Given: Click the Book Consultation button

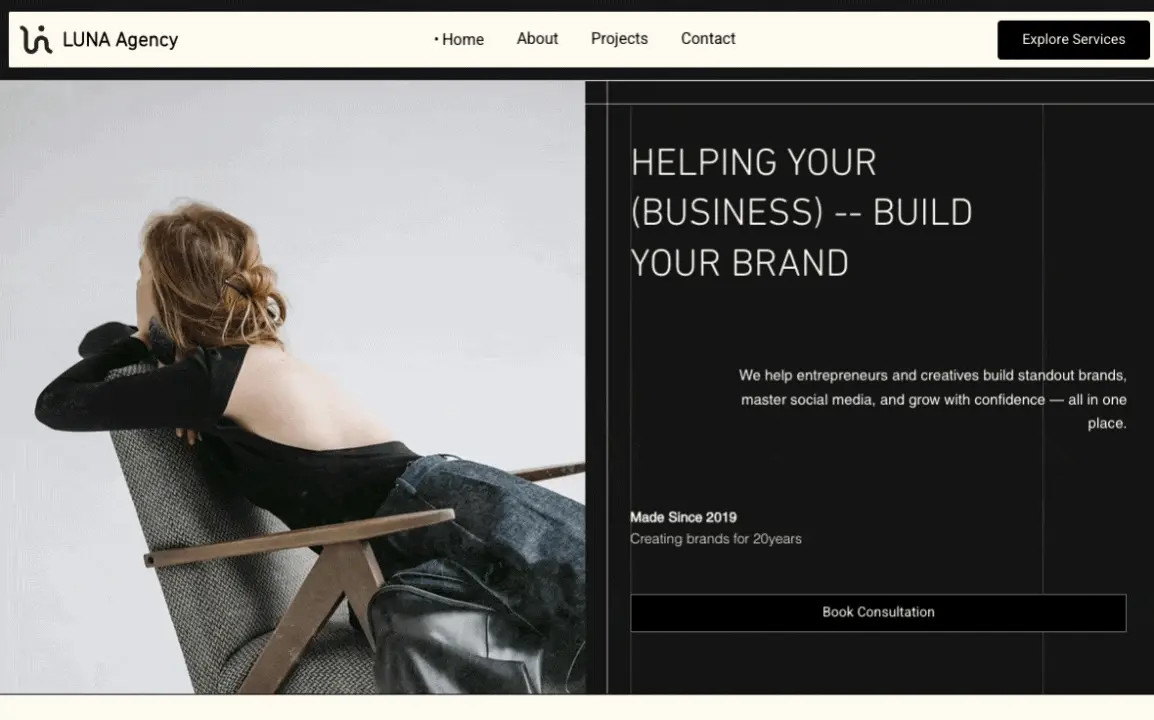Looking at the screenshot, I should (x=878, y=612).
